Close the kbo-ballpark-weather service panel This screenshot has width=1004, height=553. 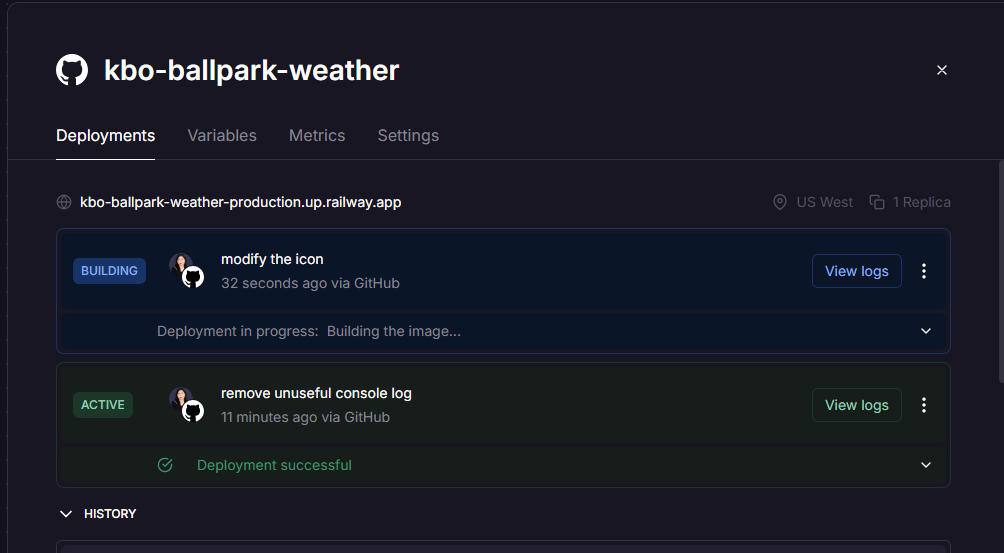pos(941,70)
